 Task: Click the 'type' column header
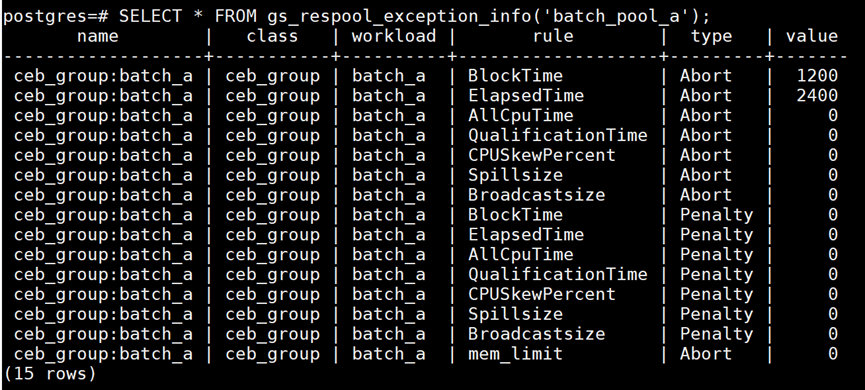(x=711, y=38)
